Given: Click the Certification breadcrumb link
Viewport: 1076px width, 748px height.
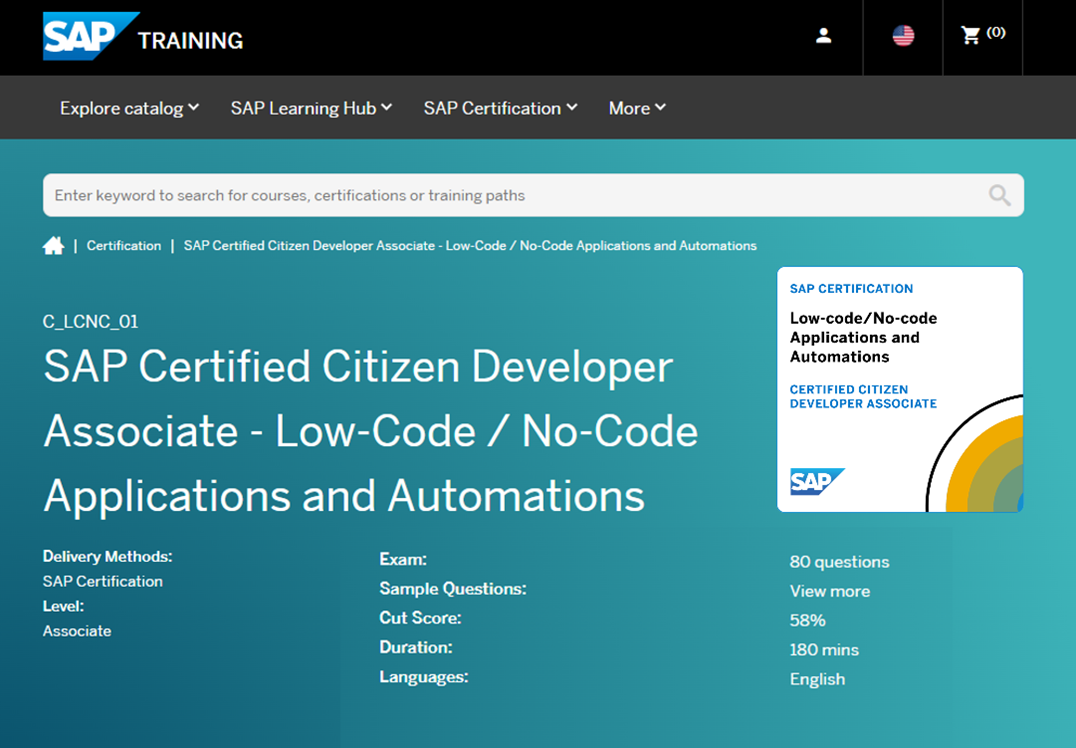Looking at the screenshot, I should coord(124,246).
